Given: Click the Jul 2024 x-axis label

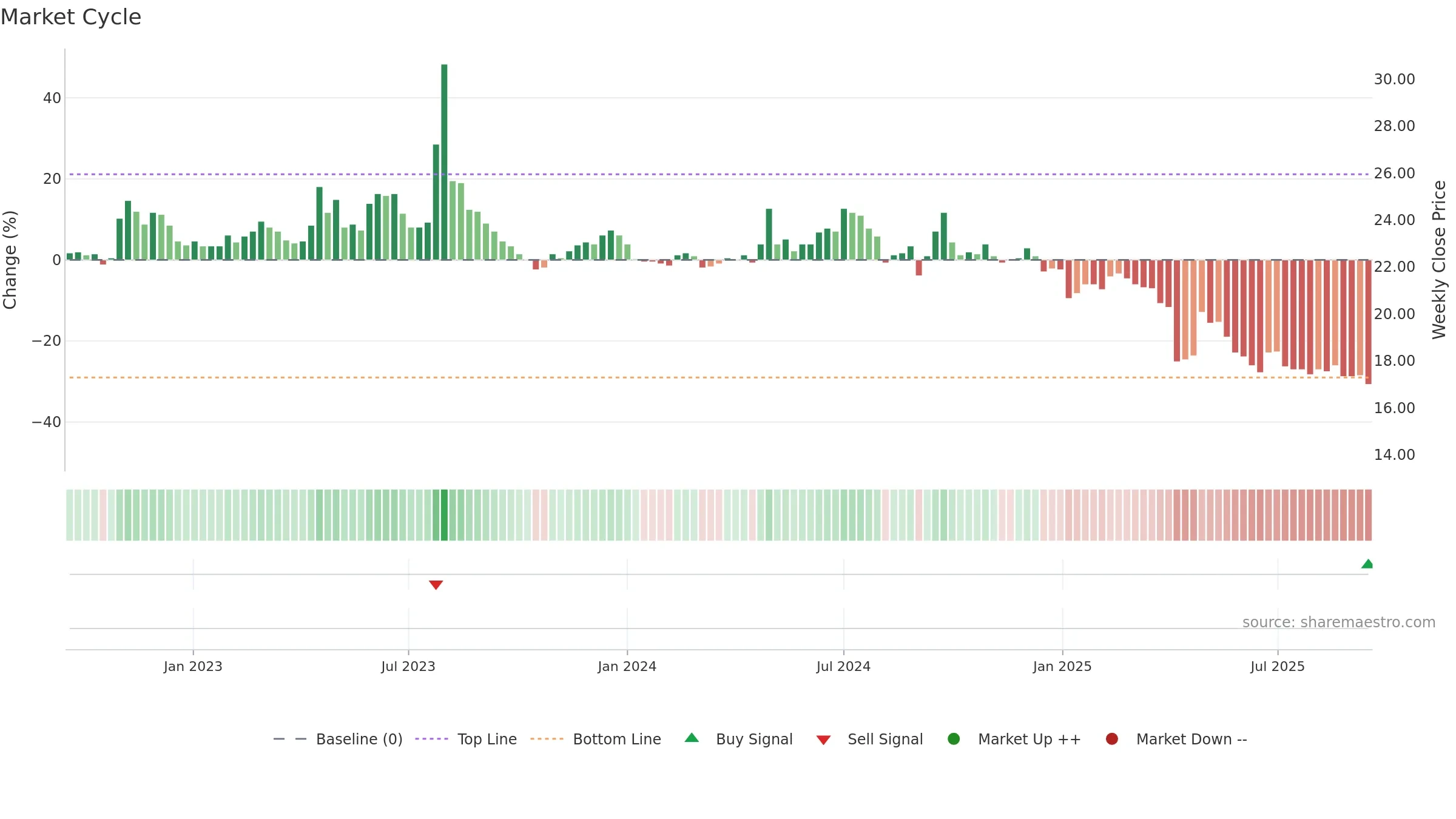Looking at the screenshot, I should click(843, 667).
